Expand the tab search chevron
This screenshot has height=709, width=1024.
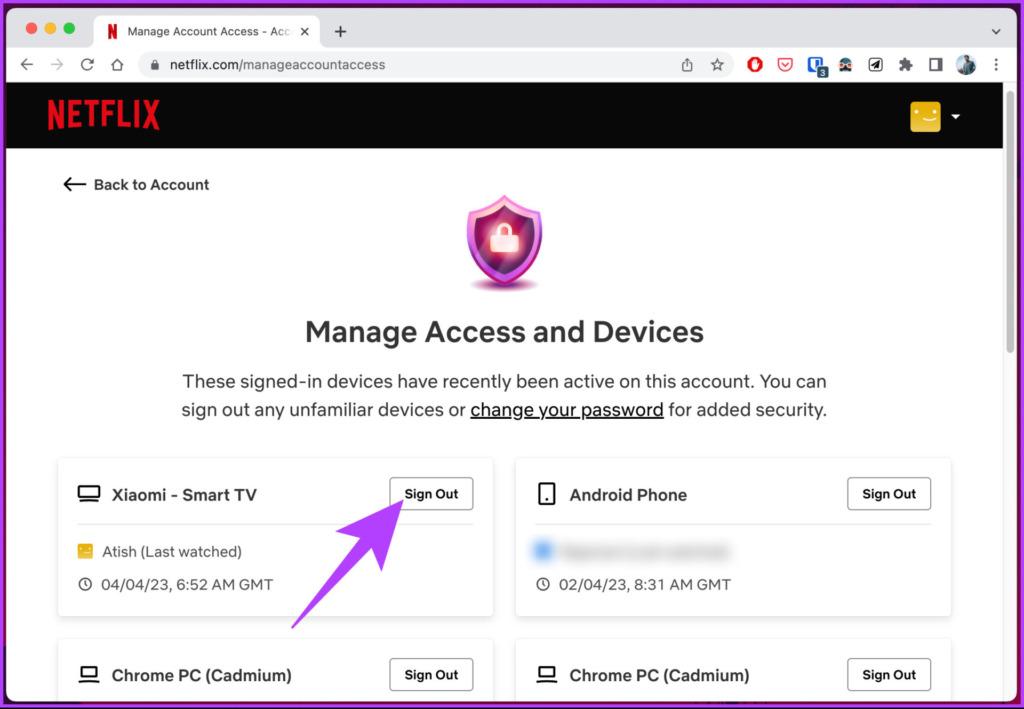pos(996,31)
